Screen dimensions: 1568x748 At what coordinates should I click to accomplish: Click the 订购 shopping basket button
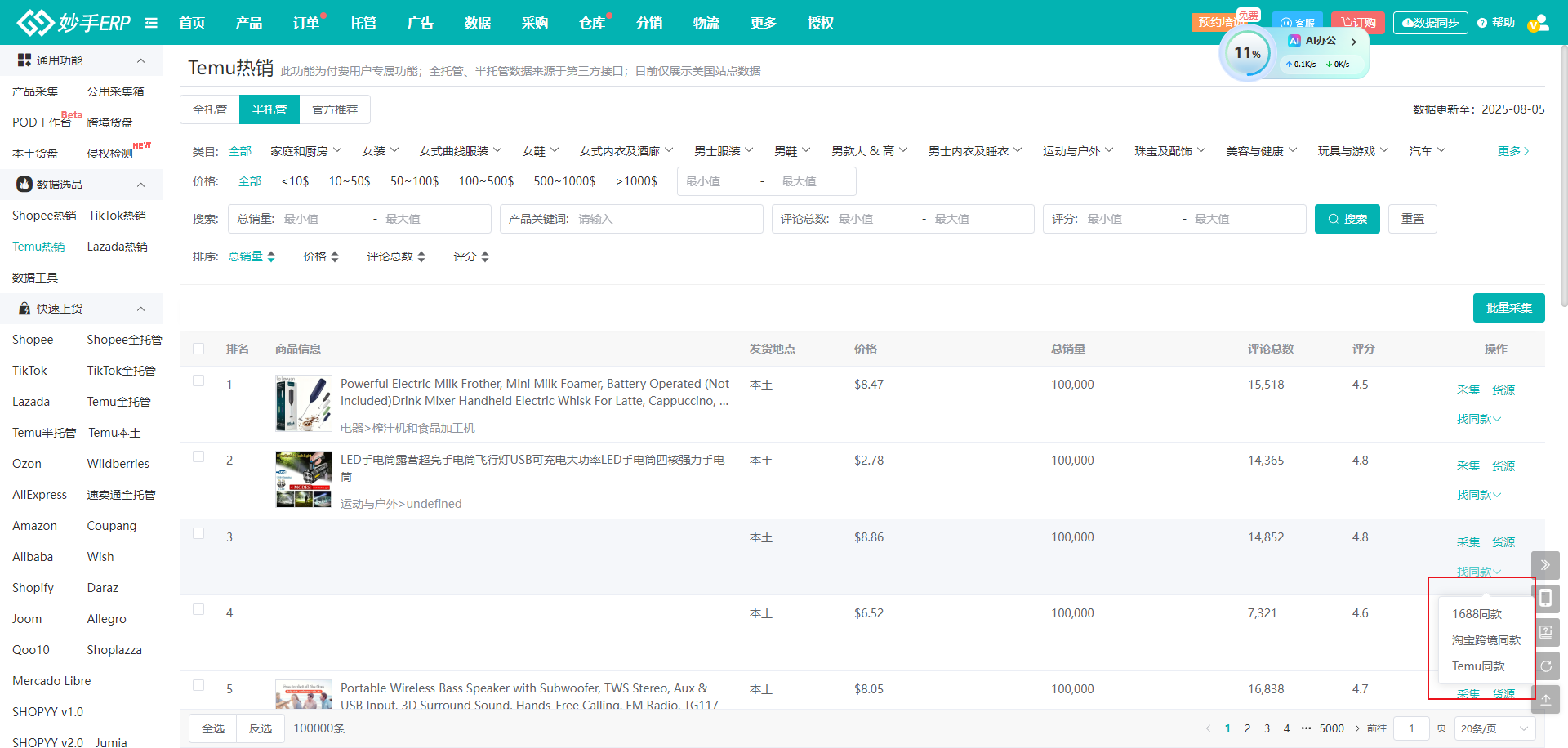(1358, 23)
